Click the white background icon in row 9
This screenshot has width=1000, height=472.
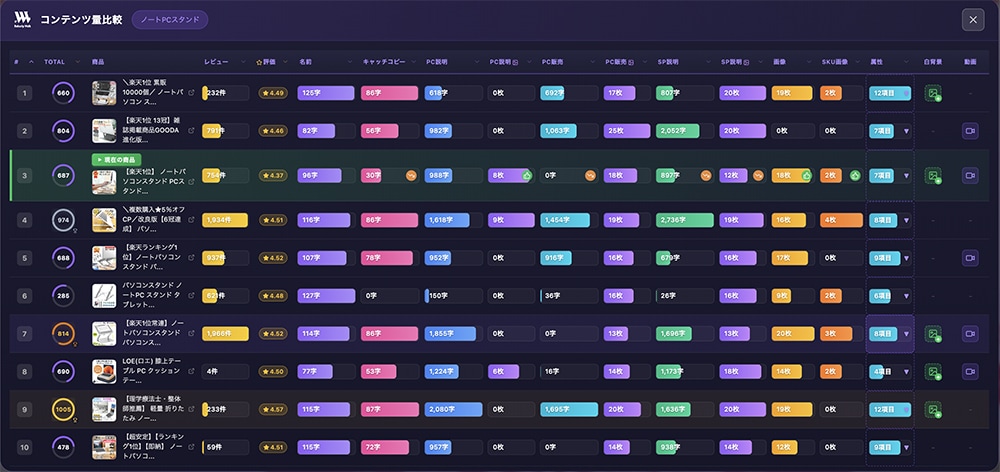pyautogui.click(x=933, y=409)
